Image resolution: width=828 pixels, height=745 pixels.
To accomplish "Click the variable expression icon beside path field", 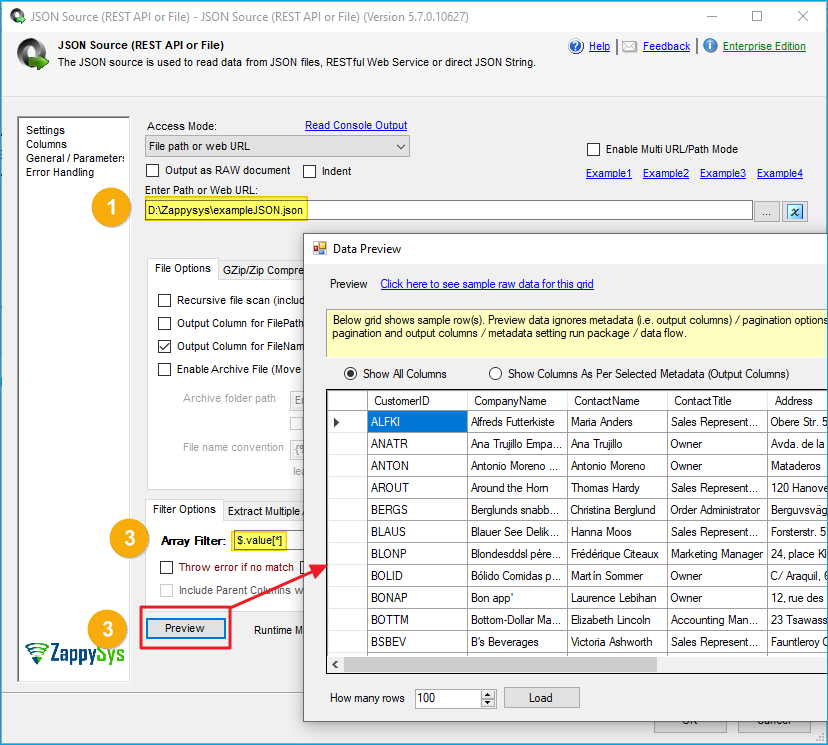I will tap(796, 211).
